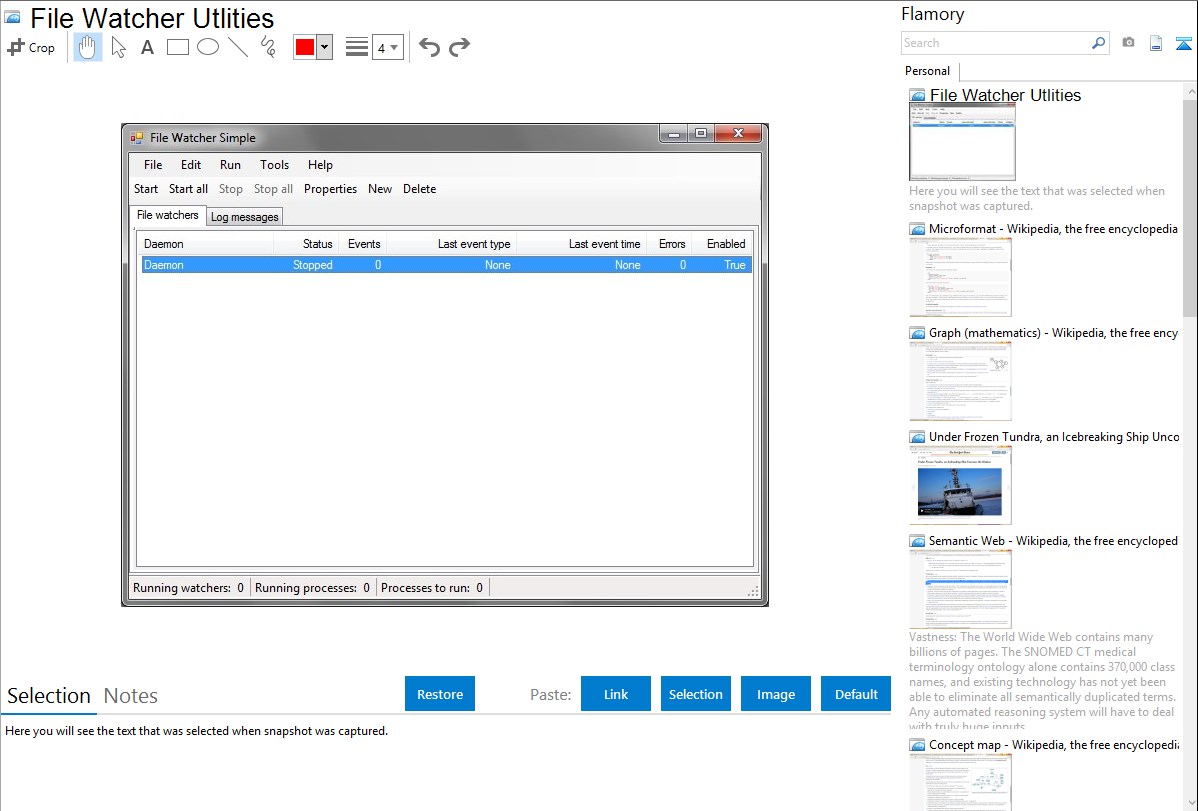The width and height of the screenshot is (1198, 811).
Task: Pick the rectangle shape tool
Action: click(x=177, y=47)
